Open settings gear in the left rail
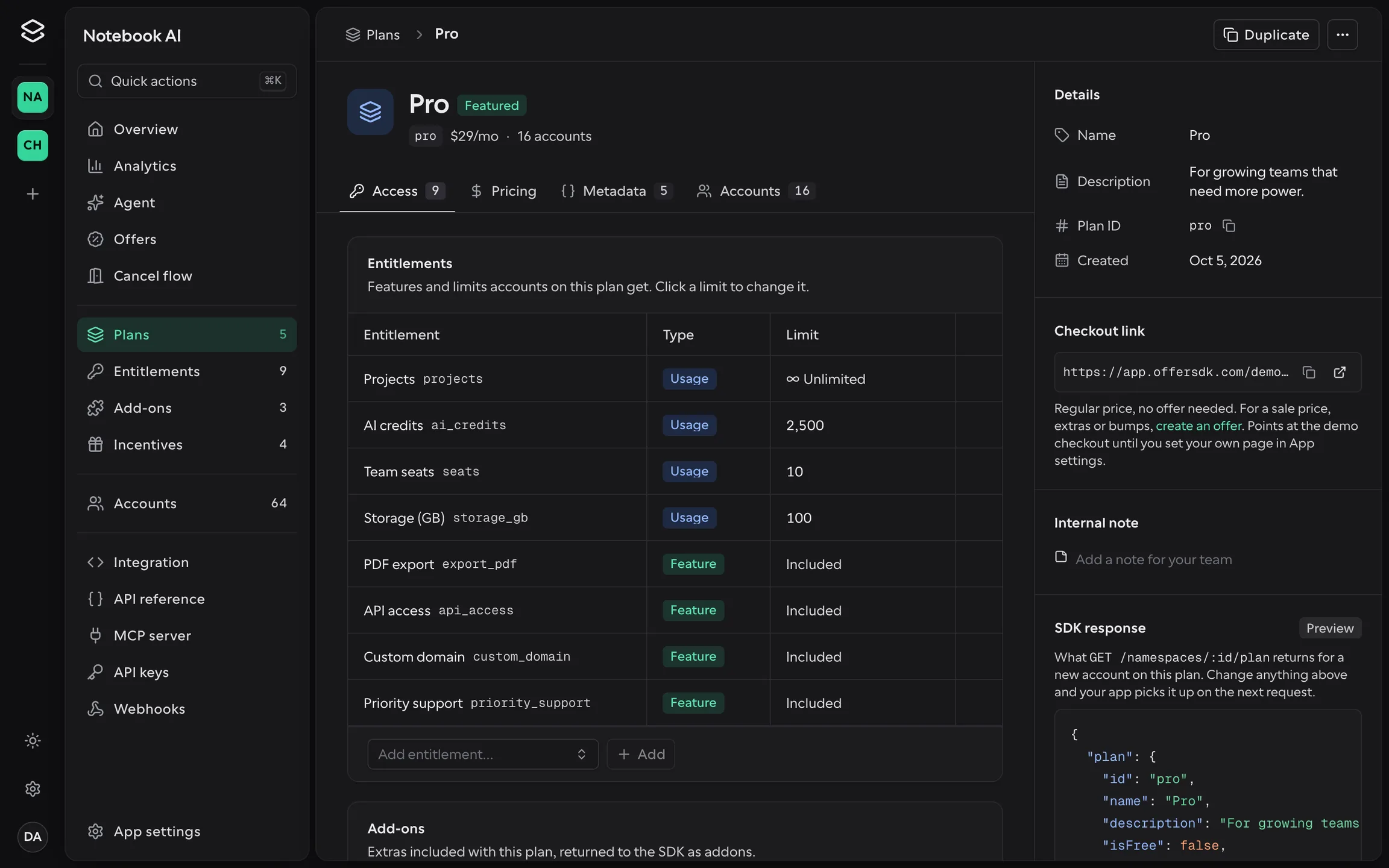Viewport: 1389px width, 868px height. (x=33, y=789)
